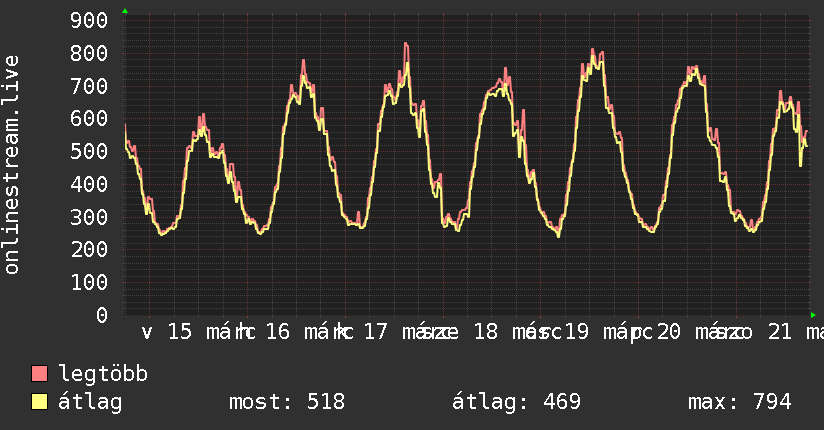Click the onlinestream.live vertical axis title
The image size is (824, 430).
[12, 165]
